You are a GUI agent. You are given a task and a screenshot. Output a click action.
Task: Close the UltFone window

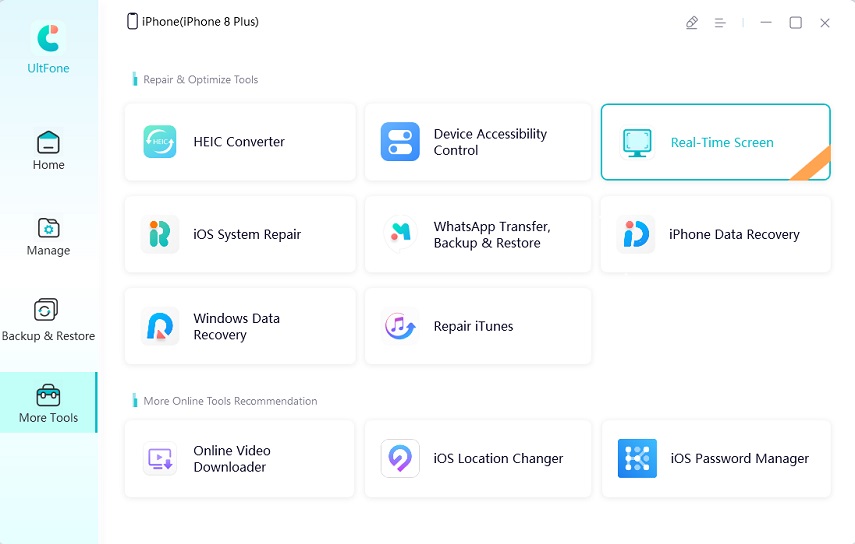825,22
